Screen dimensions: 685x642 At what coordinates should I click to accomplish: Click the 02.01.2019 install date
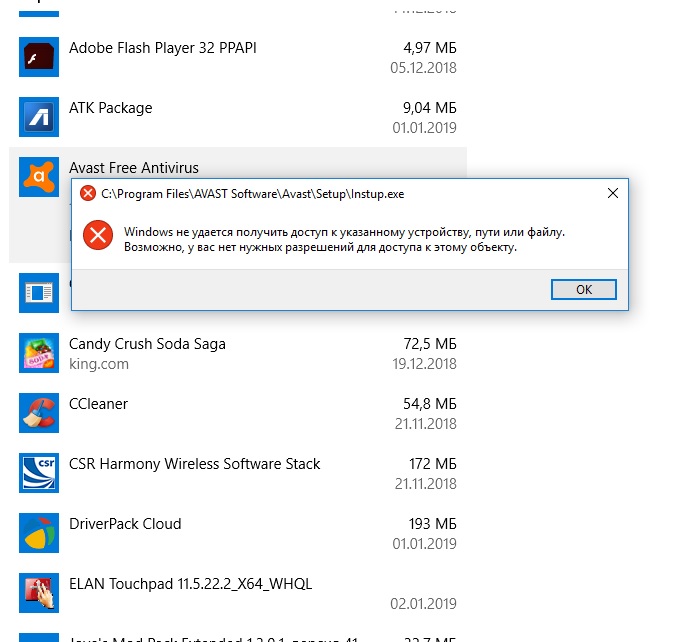point(423,604)
